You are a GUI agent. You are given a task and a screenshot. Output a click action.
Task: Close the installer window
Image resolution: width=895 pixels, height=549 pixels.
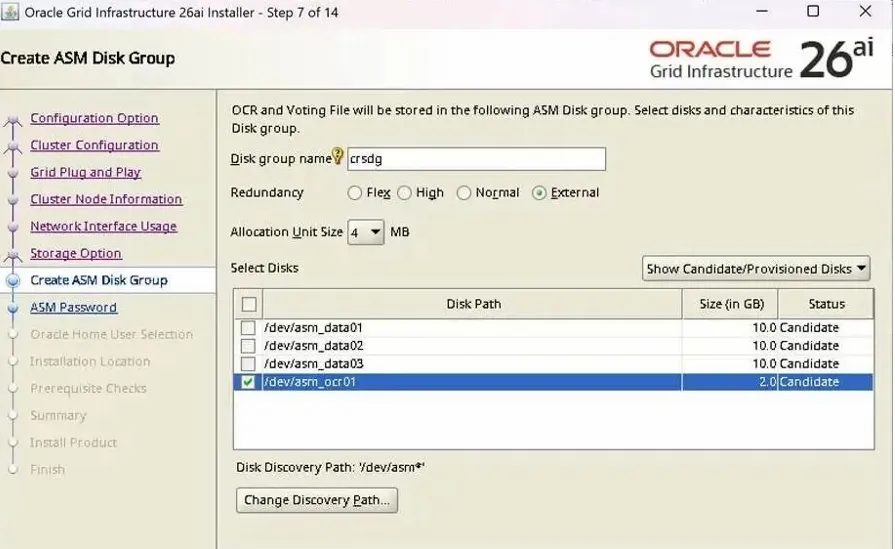tap(865, 11)
